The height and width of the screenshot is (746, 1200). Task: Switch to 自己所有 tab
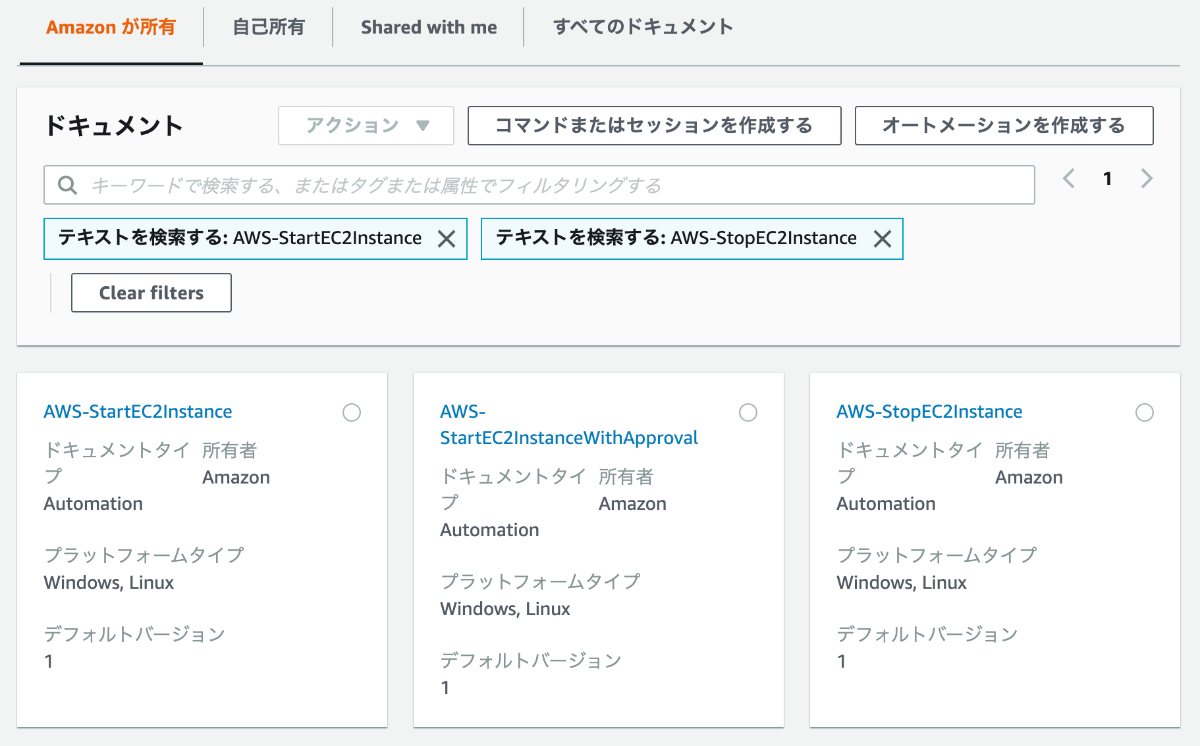(x=268, y=27)
